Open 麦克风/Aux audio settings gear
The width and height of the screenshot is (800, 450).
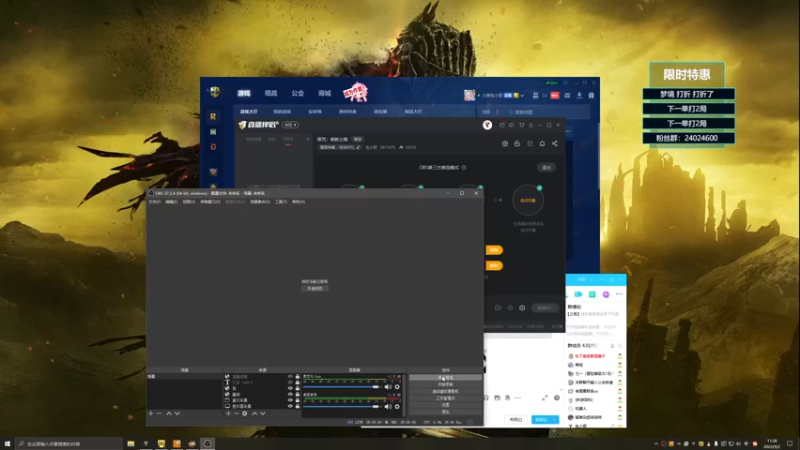coord(397,387)
